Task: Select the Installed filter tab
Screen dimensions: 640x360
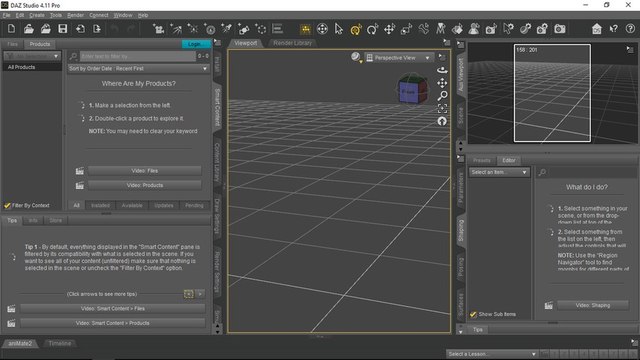Action: pos(100,205)
